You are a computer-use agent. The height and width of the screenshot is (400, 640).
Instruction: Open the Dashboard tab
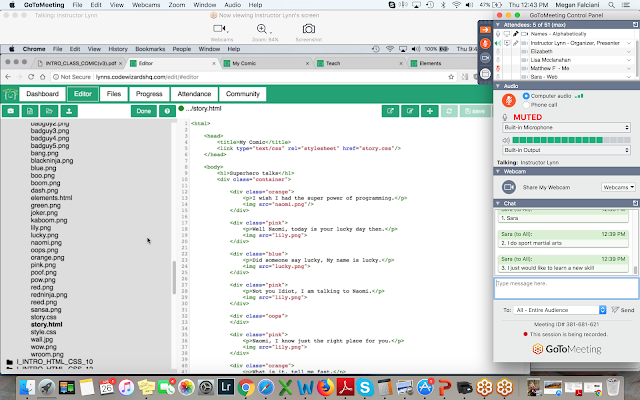click(42, 94)
